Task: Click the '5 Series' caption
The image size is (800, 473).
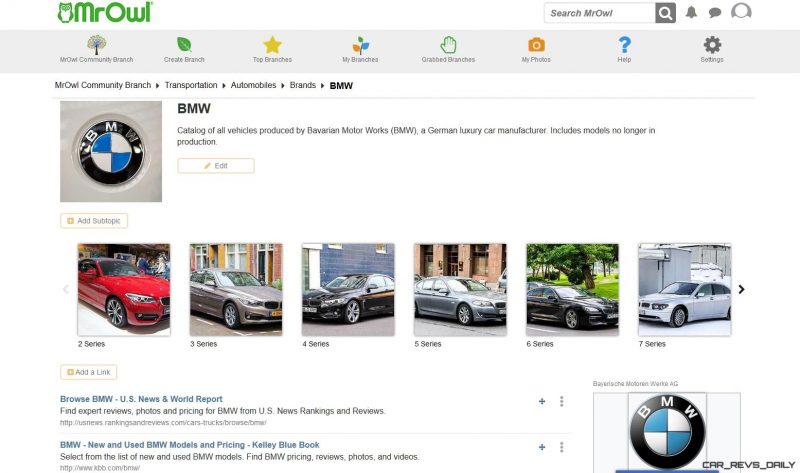Action: click(428, 344)
